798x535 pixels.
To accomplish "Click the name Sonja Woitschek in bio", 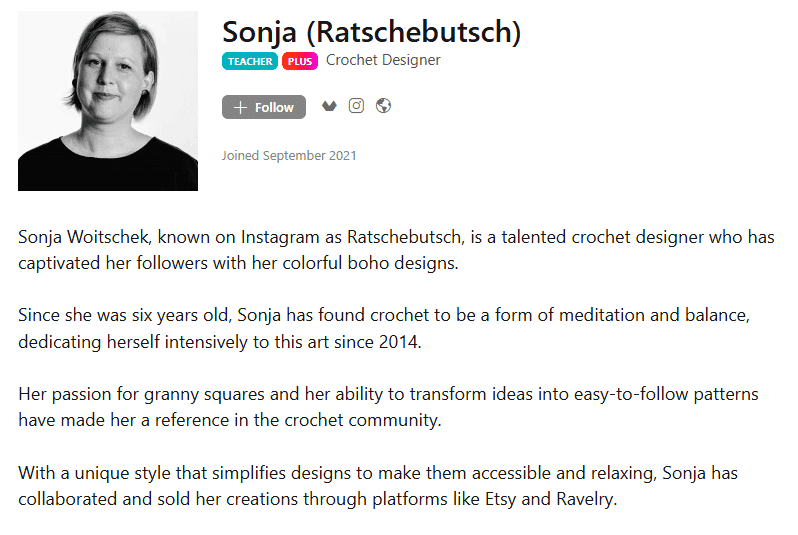I will coord(83,238).
